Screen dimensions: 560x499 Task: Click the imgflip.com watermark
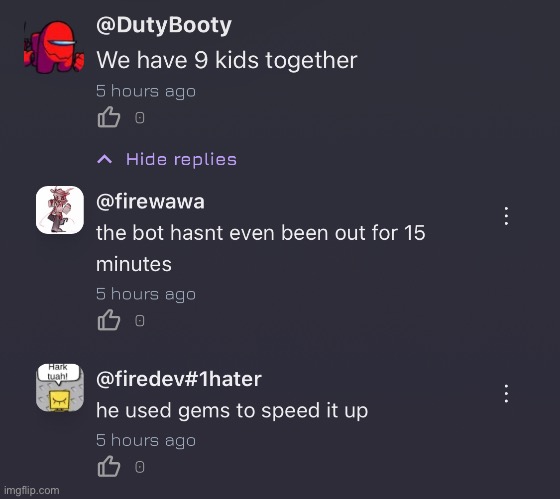[32, 490]
